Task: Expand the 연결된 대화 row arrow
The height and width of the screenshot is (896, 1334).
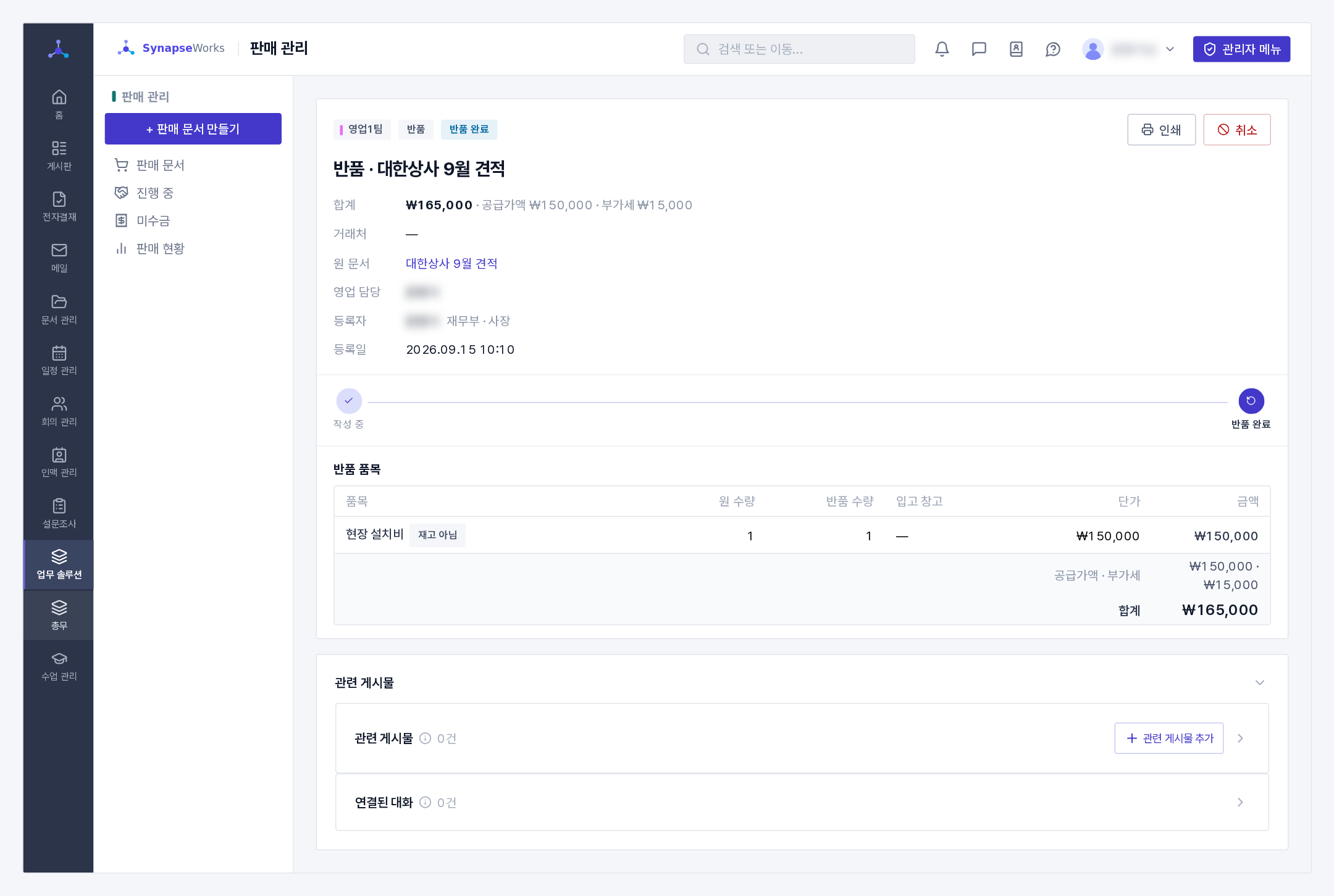Action: click(1240, 802)
